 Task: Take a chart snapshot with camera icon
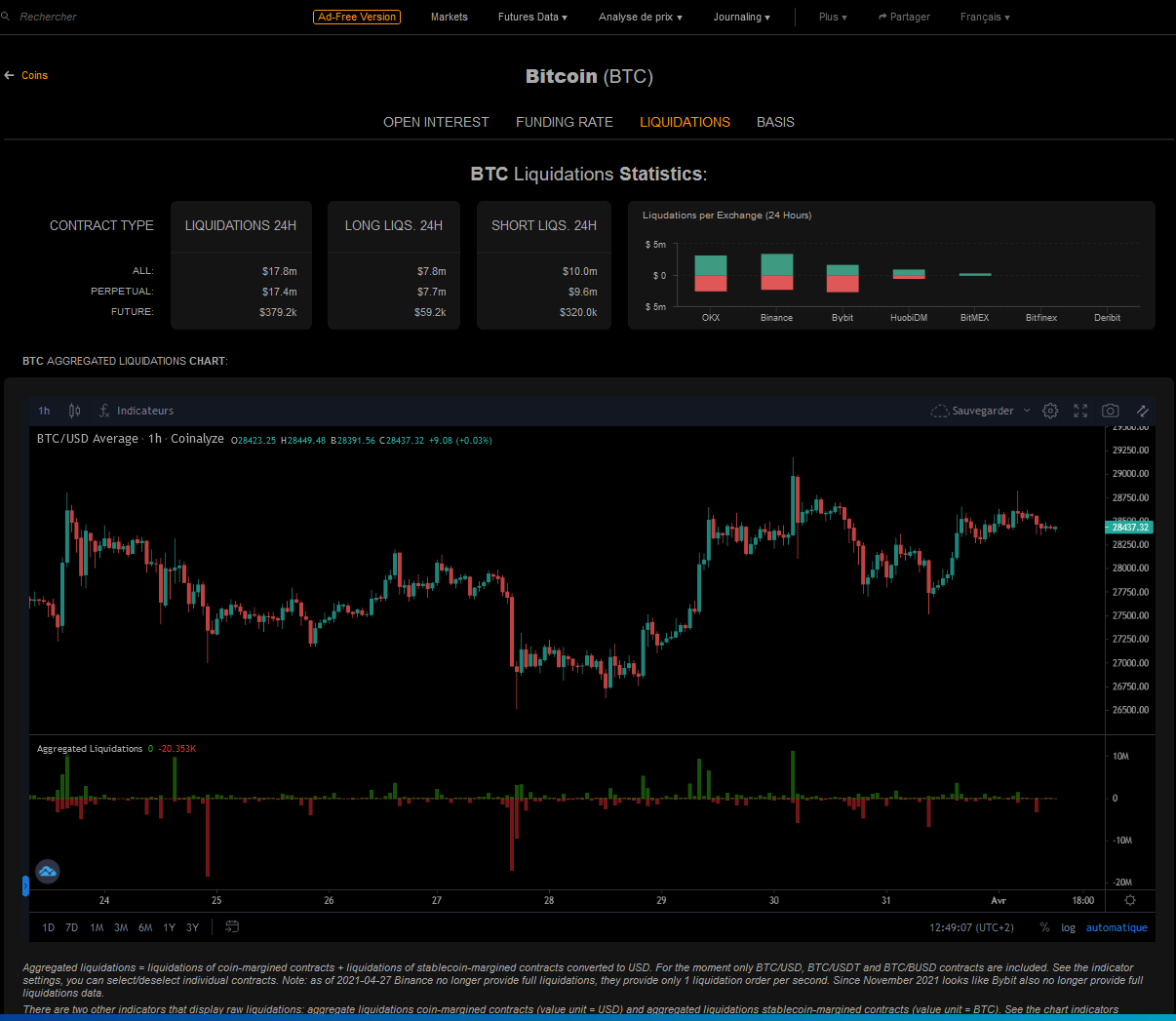click(x=1111, y=411)
